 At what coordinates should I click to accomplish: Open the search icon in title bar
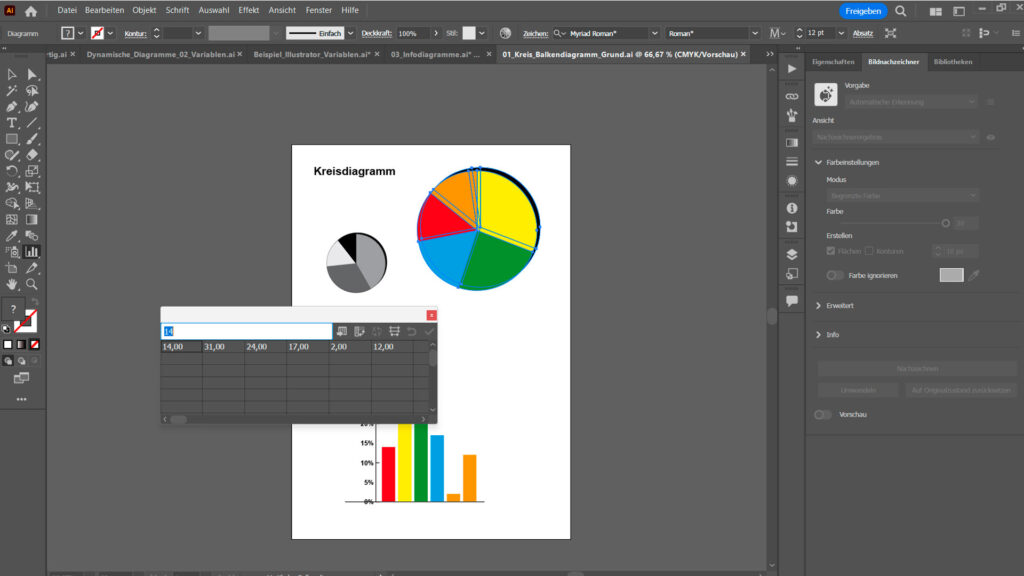[x=901, y=11]
